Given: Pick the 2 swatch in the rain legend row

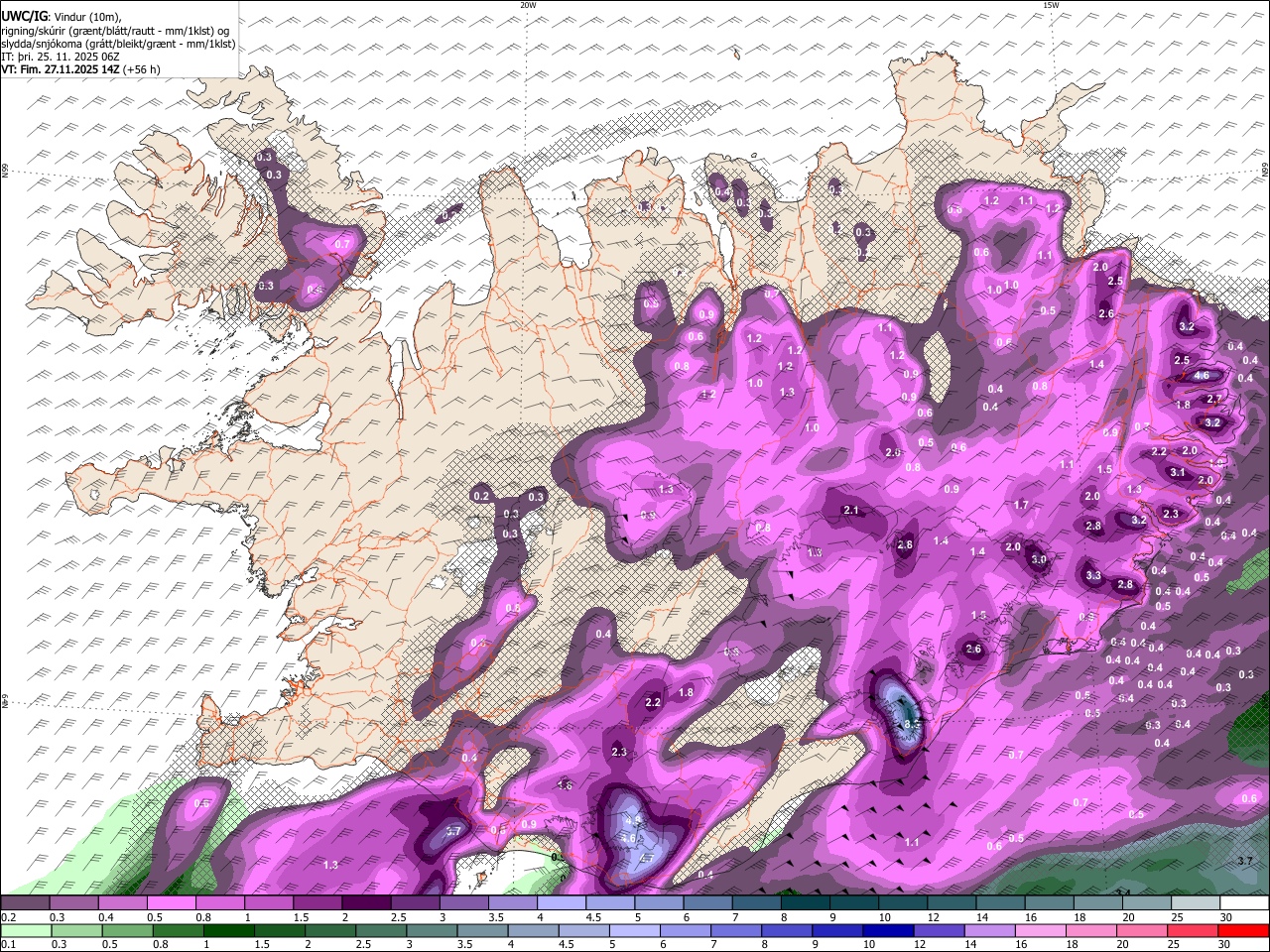Looking at the screenshot, I should pos(330,930).
